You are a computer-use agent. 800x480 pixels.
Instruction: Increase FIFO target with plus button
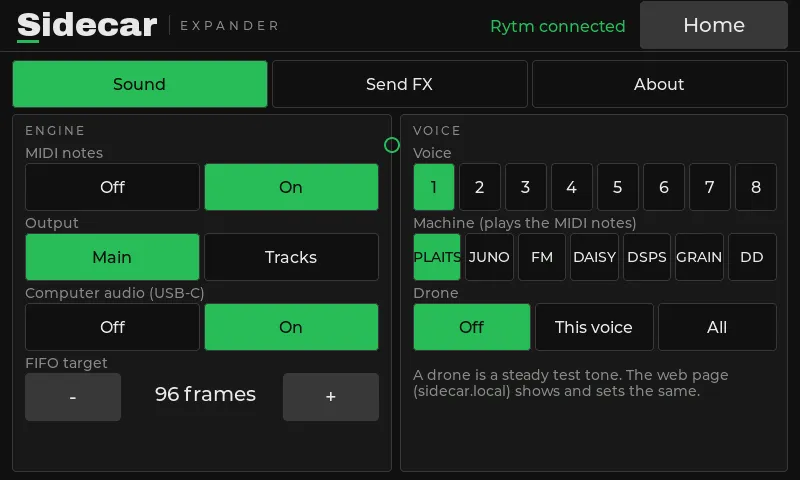point(331,397)
